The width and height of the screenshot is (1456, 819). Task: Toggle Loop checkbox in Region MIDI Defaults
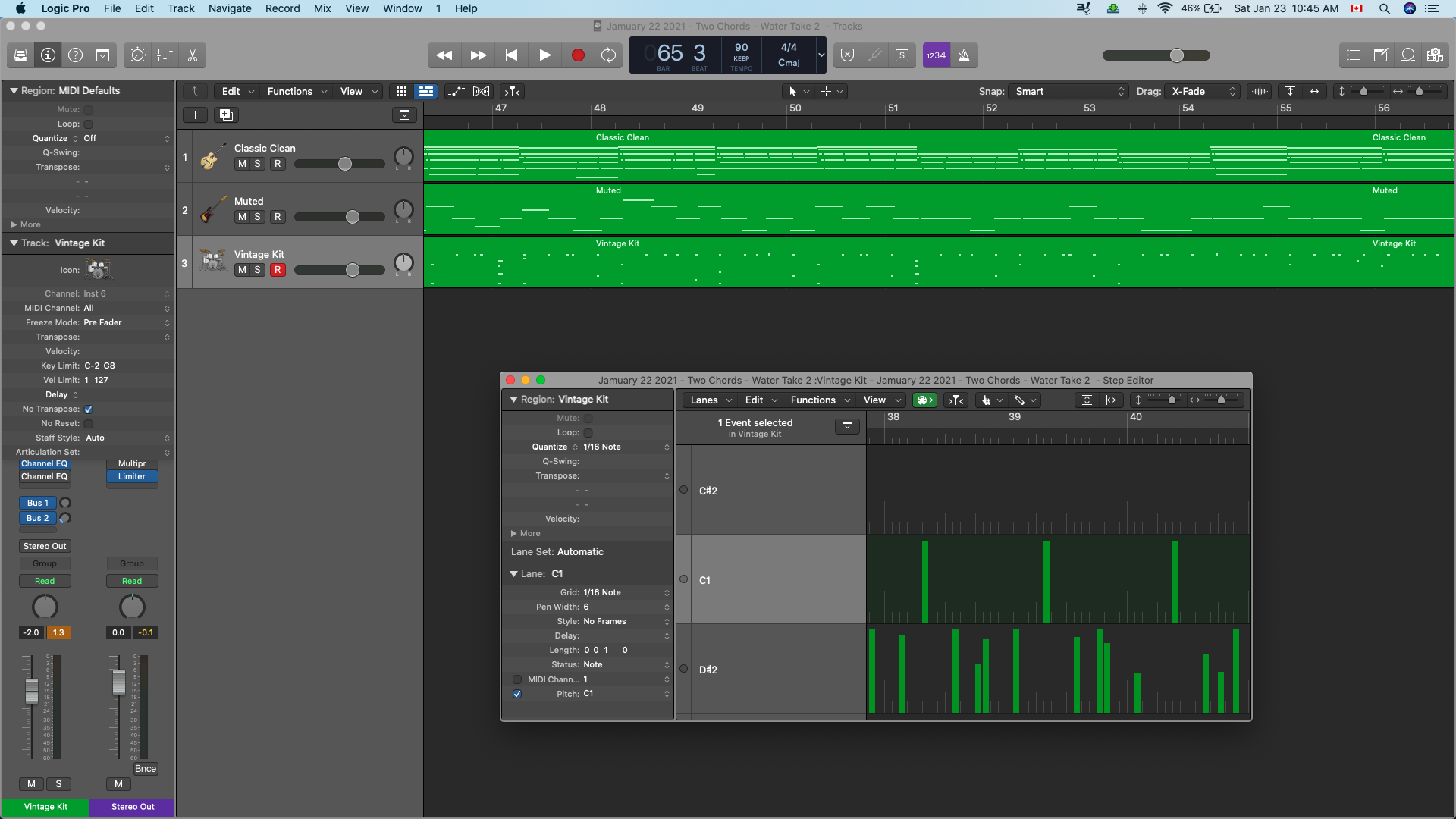[x=88, y=124]
